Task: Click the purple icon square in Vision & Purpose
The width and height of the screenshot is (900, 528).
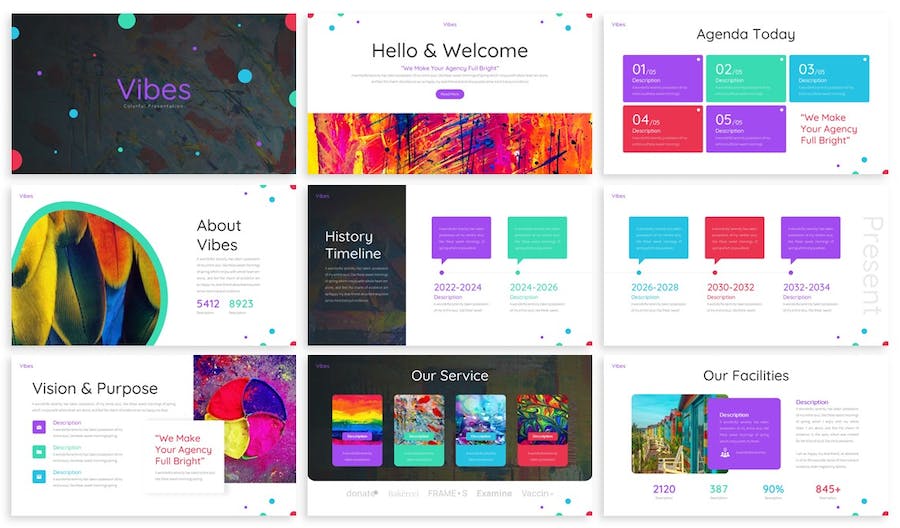Action: 39,427
